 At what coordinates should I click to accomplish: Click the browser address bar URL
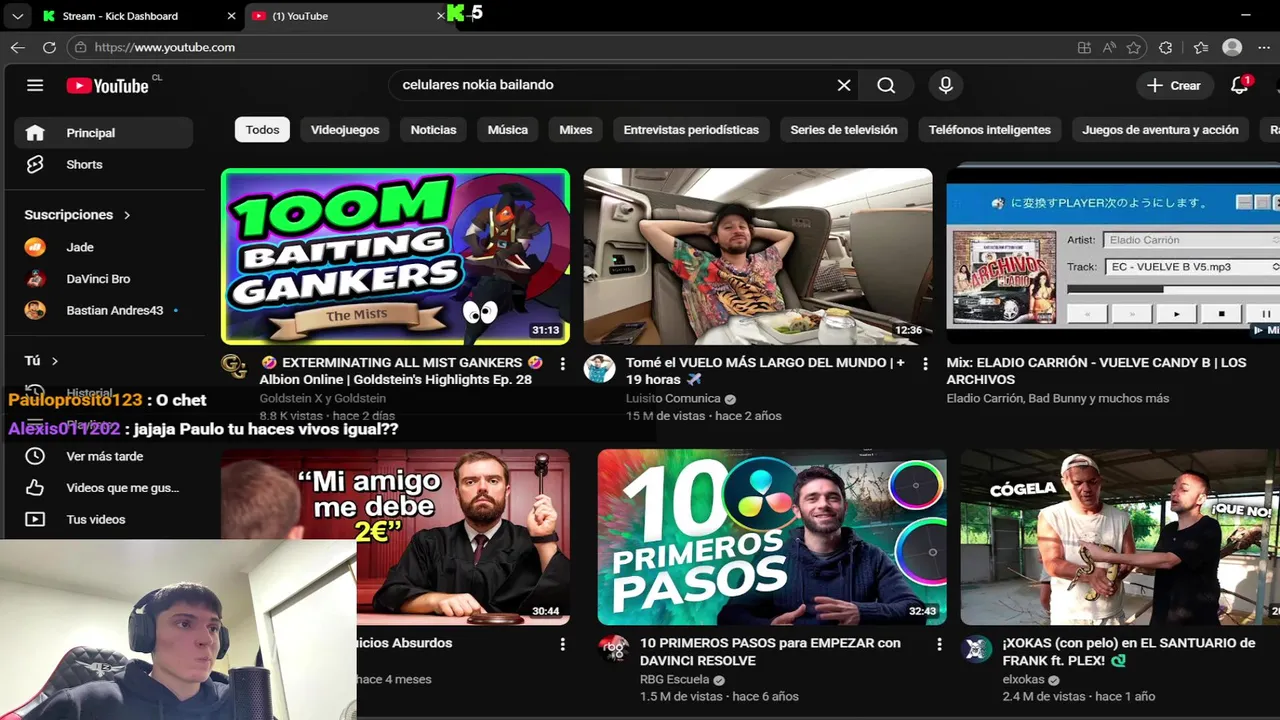coord(165,47)
